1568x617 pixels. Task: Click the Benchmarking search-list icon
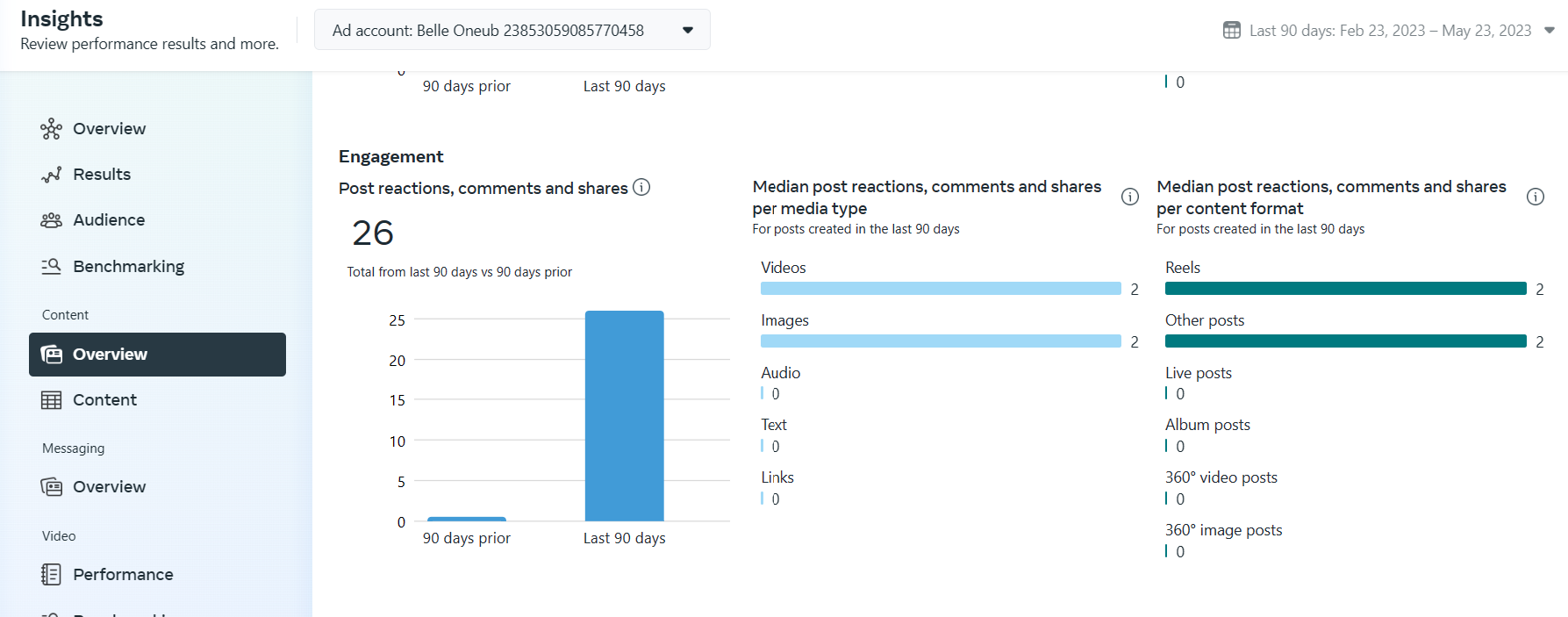pyautogui.click(x=51, y=266)
